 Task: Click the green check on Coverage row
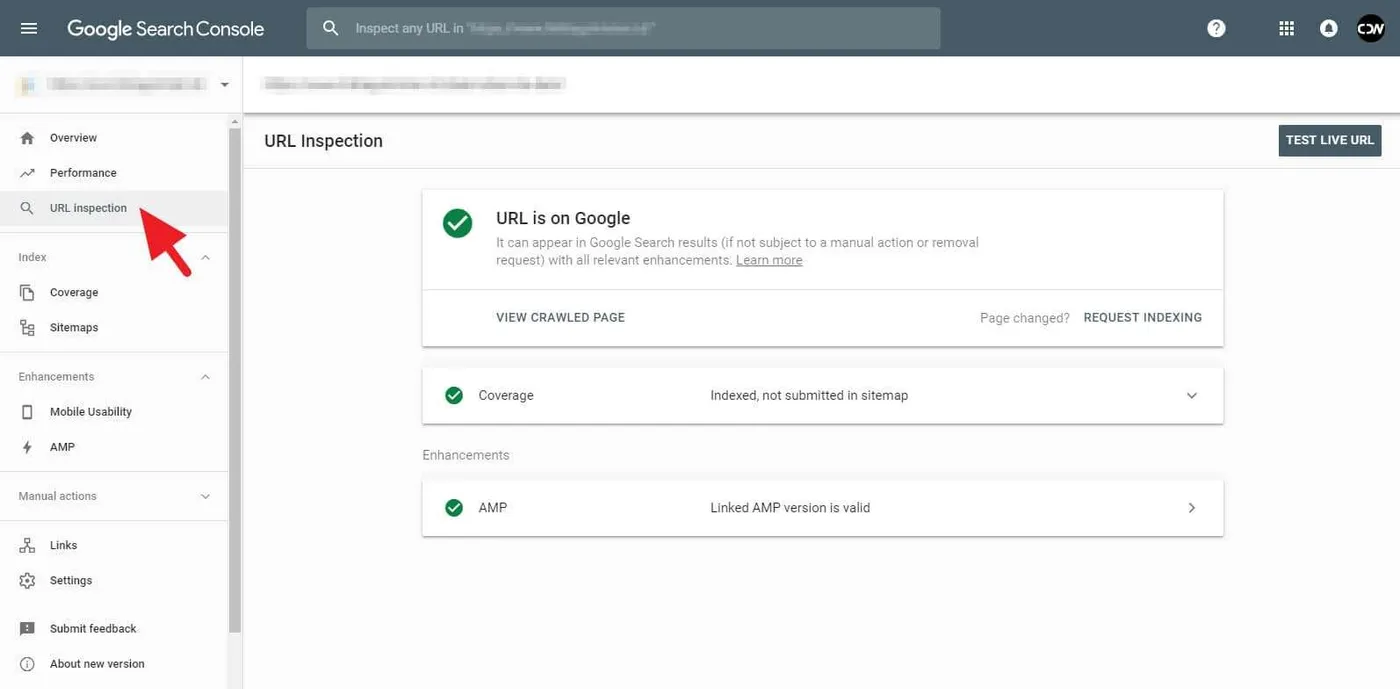[x=454, y=395]
